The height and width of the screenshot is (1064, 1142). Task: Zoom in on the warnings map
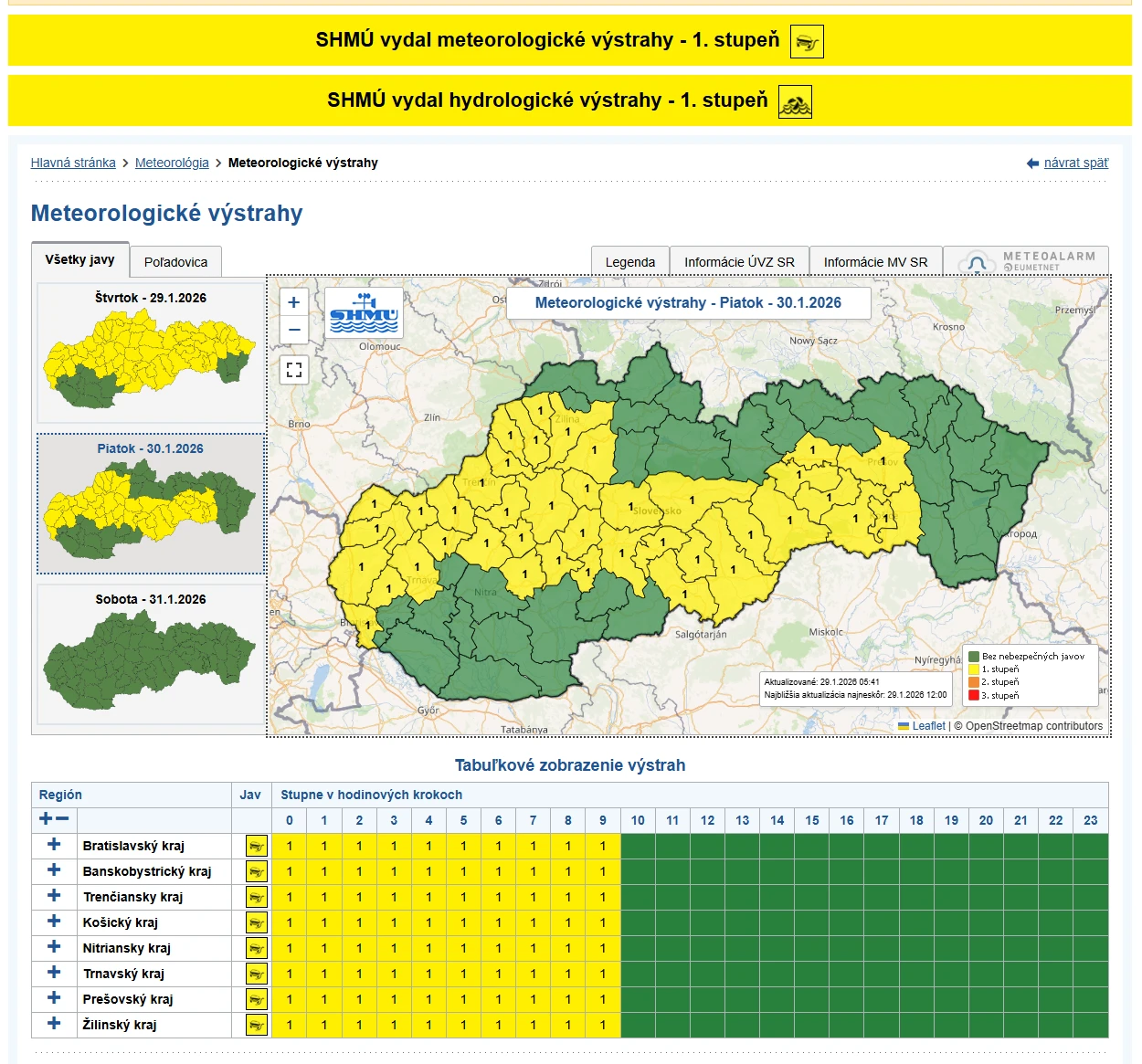(x=293, y=302)
